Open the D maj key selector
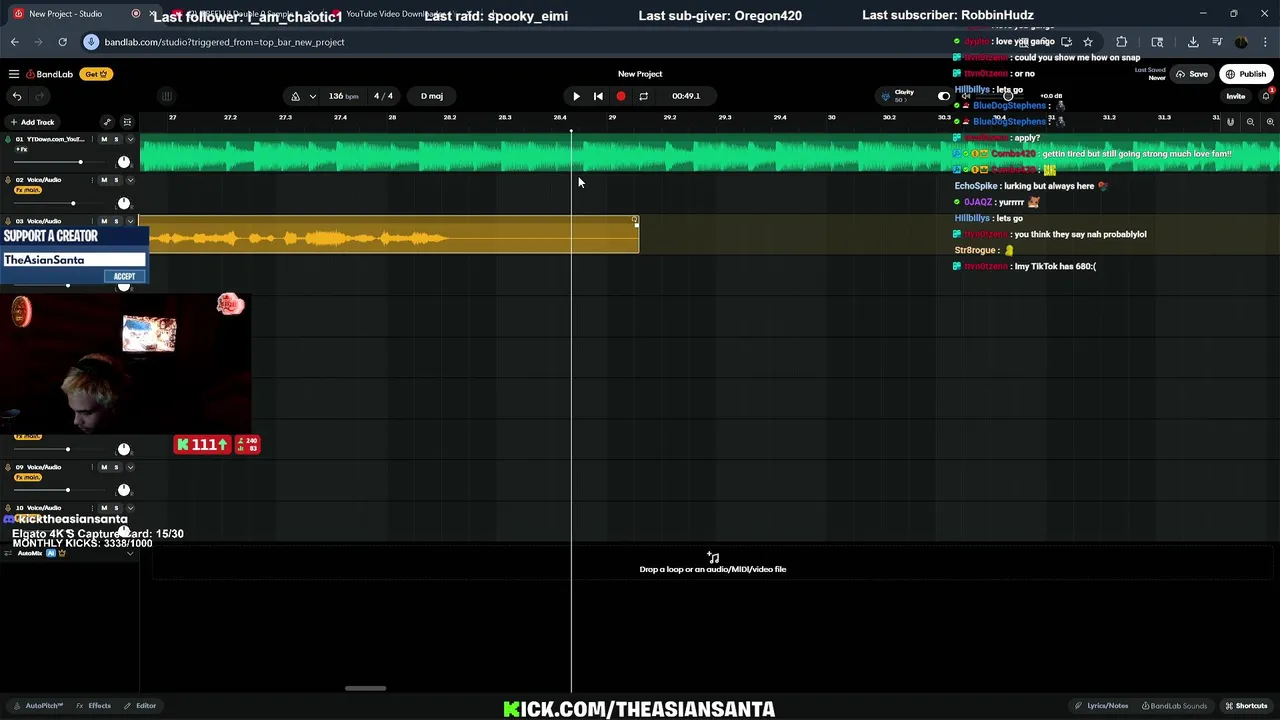The image size is (1280, 720). coord(432,96)
